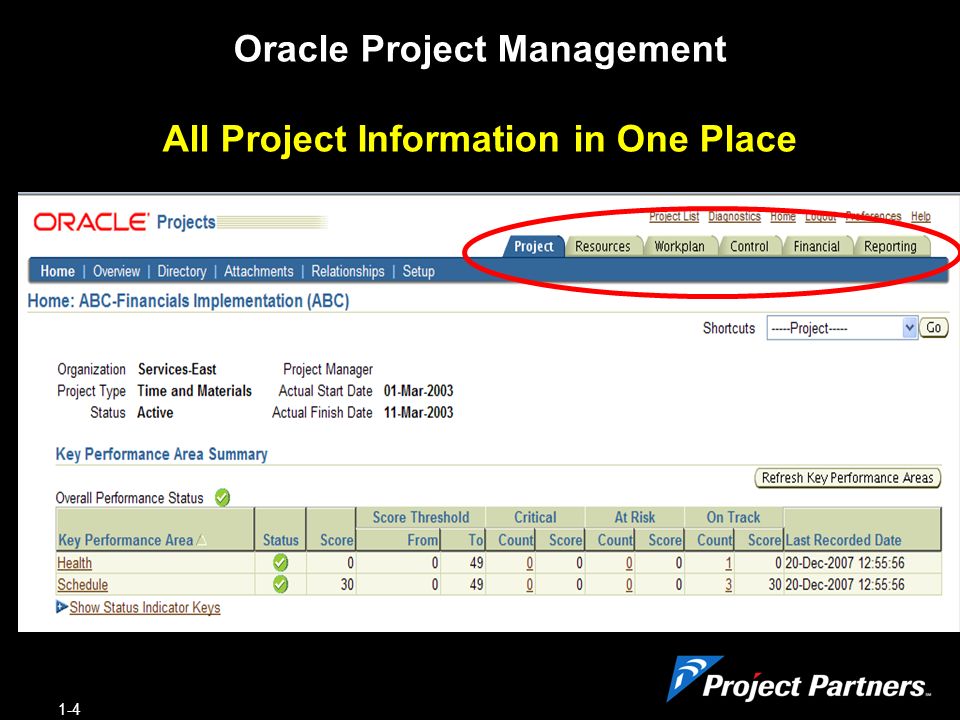Image resolution: width=960 pixels, height=720 pixels.
Task: Click Health row Critical count 0
Action: click(x=530, y=563)
